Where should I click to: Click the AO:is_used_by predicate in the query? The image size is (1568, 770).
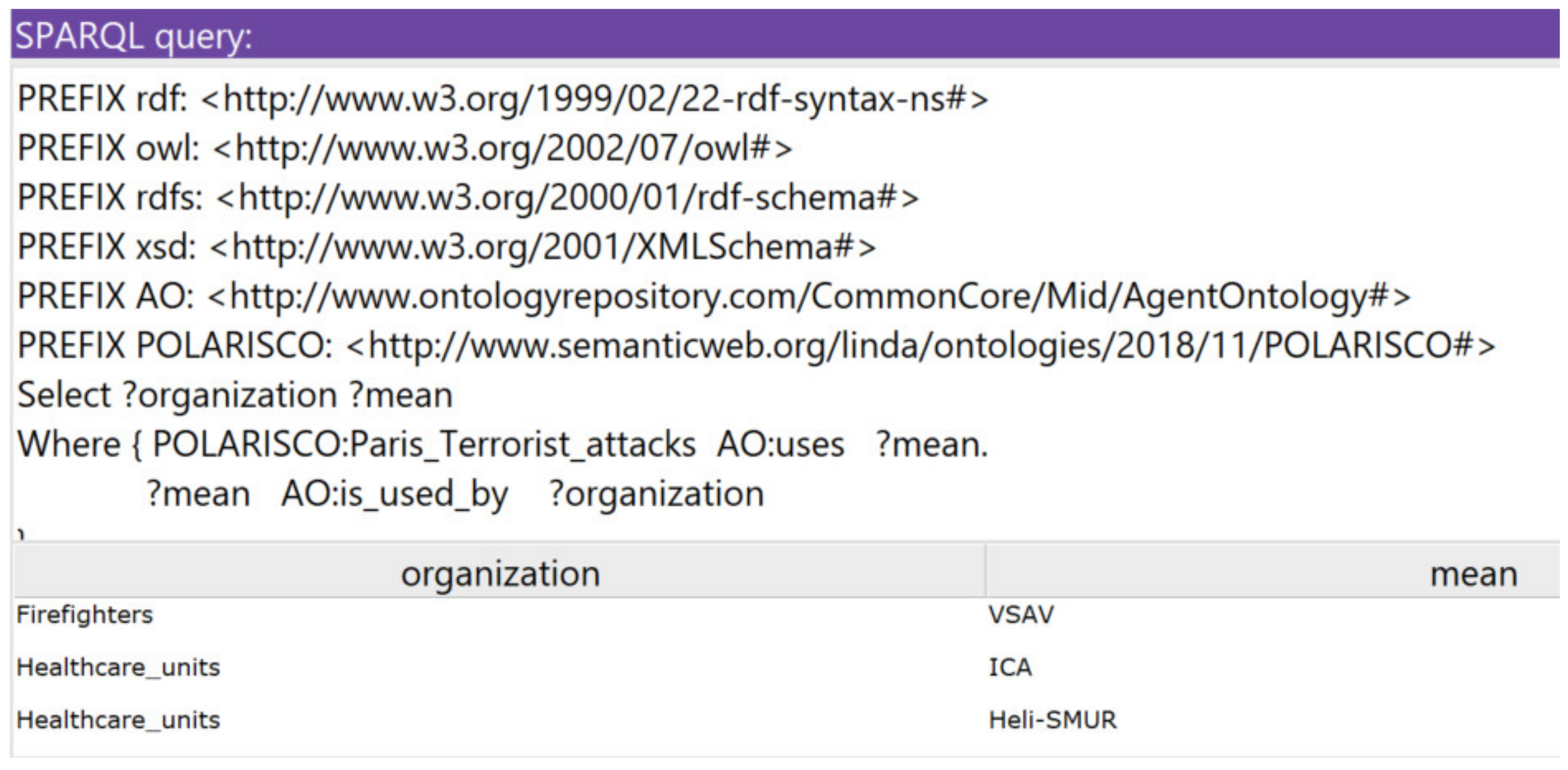pyautogui.click(x=394, y=494)
